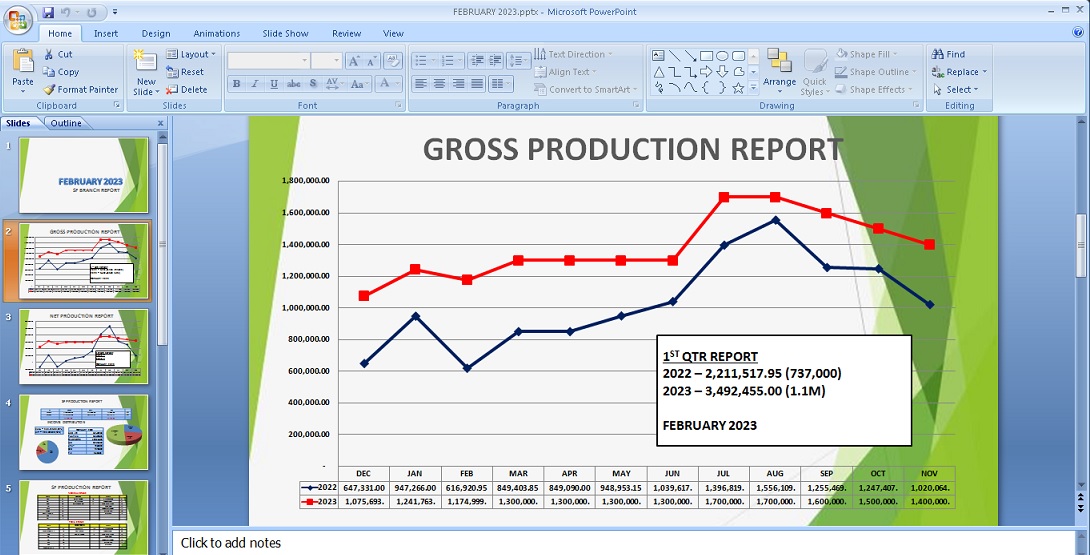Image resolution: width=1090 pixels, height=555 pixels.
Task: Select the Text Box shape
Action: click(x=659, y=56)
